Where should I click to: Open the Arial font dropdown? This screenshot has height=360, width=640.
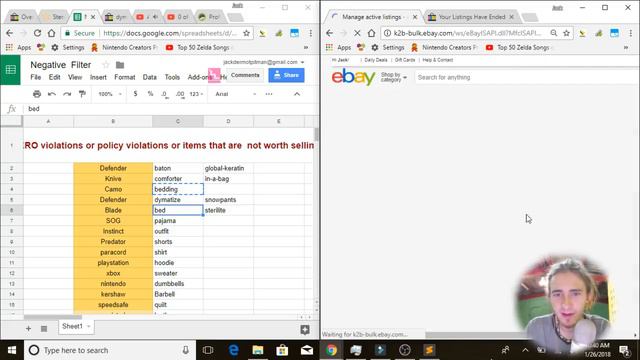(x=236, y=94)
